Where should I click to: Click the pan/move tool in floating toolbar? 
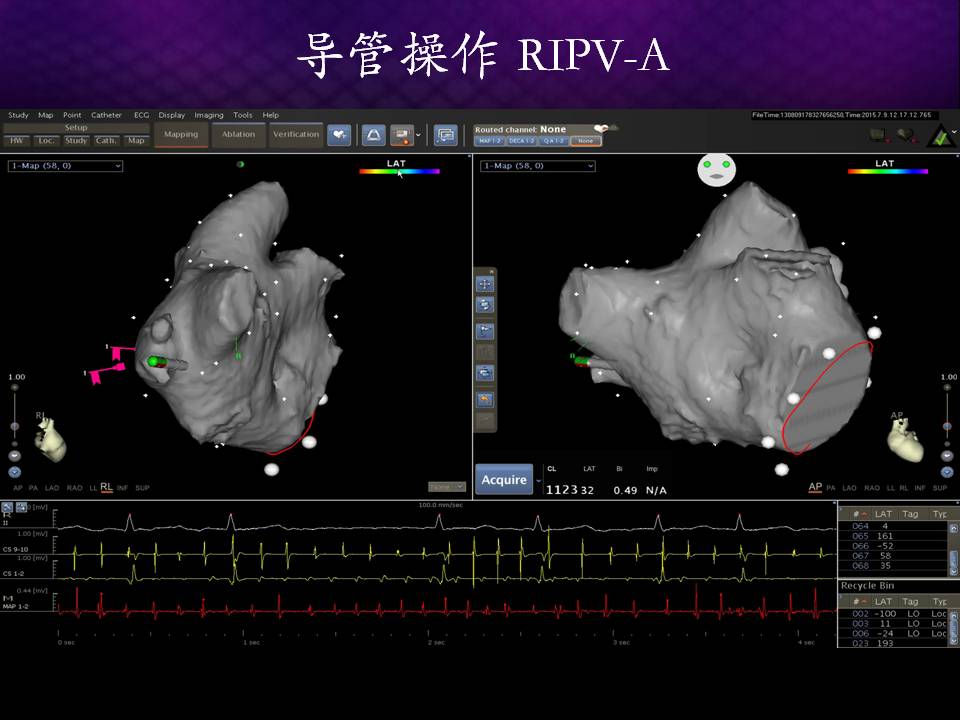pos(485,284)
